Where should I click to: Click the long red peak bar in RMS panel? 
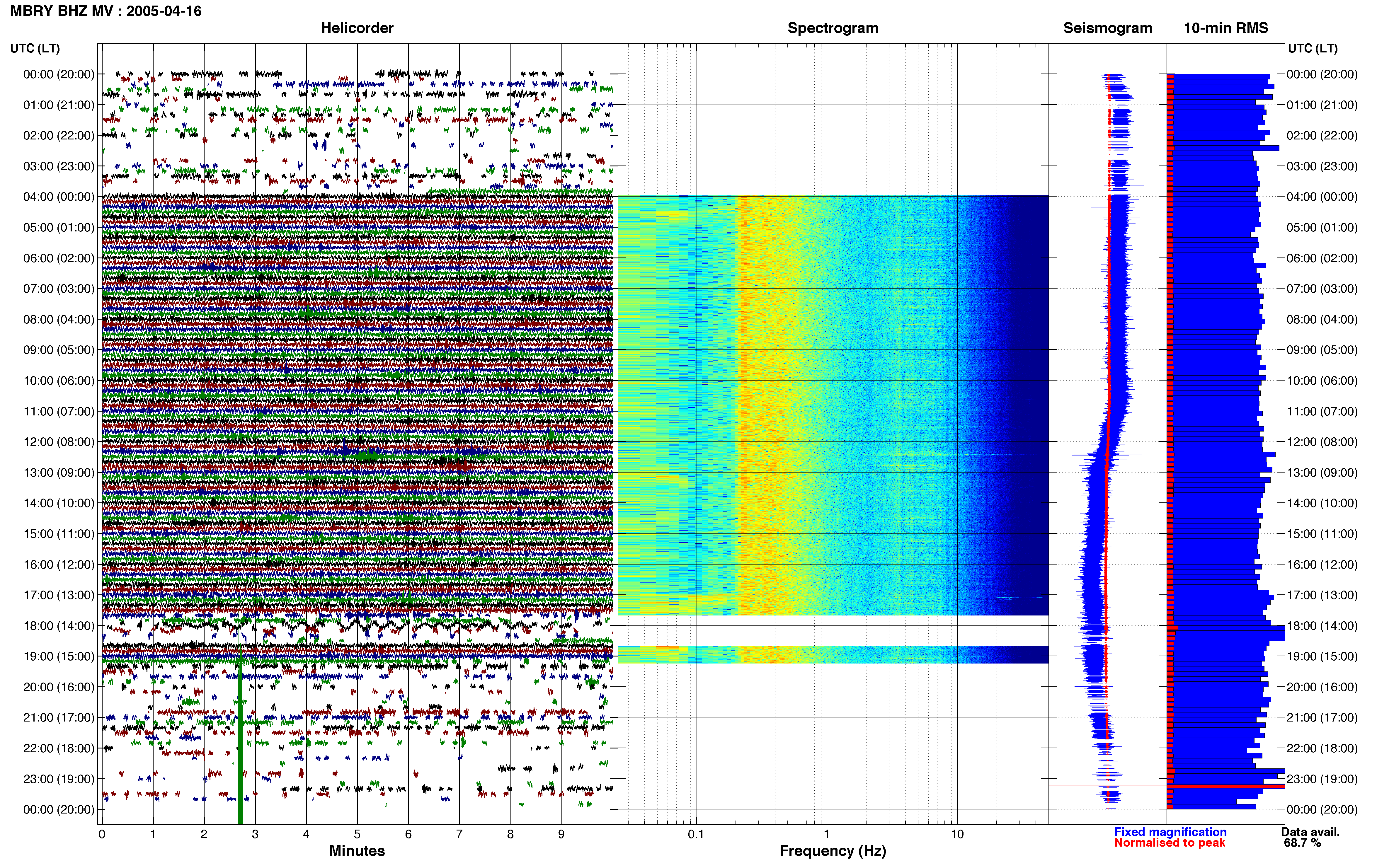pos(1226,786)
